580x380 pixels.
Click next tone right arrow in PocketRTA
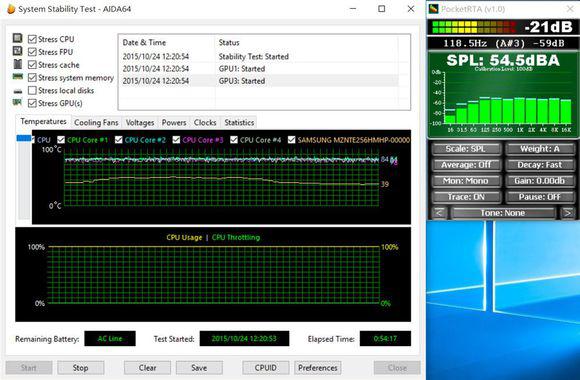point(567,213)
